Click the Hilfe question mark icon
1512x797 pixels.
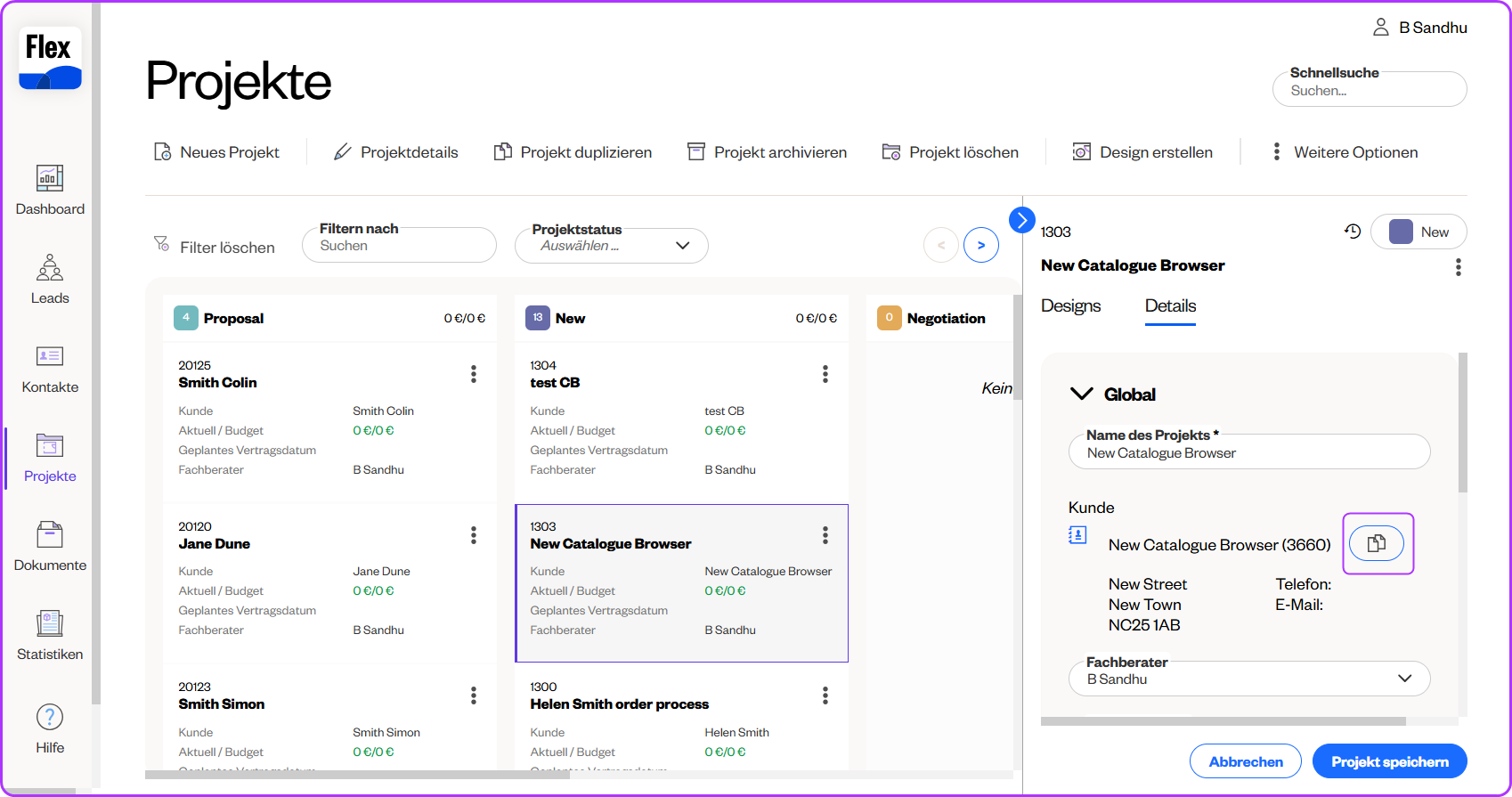coord(50,717)
